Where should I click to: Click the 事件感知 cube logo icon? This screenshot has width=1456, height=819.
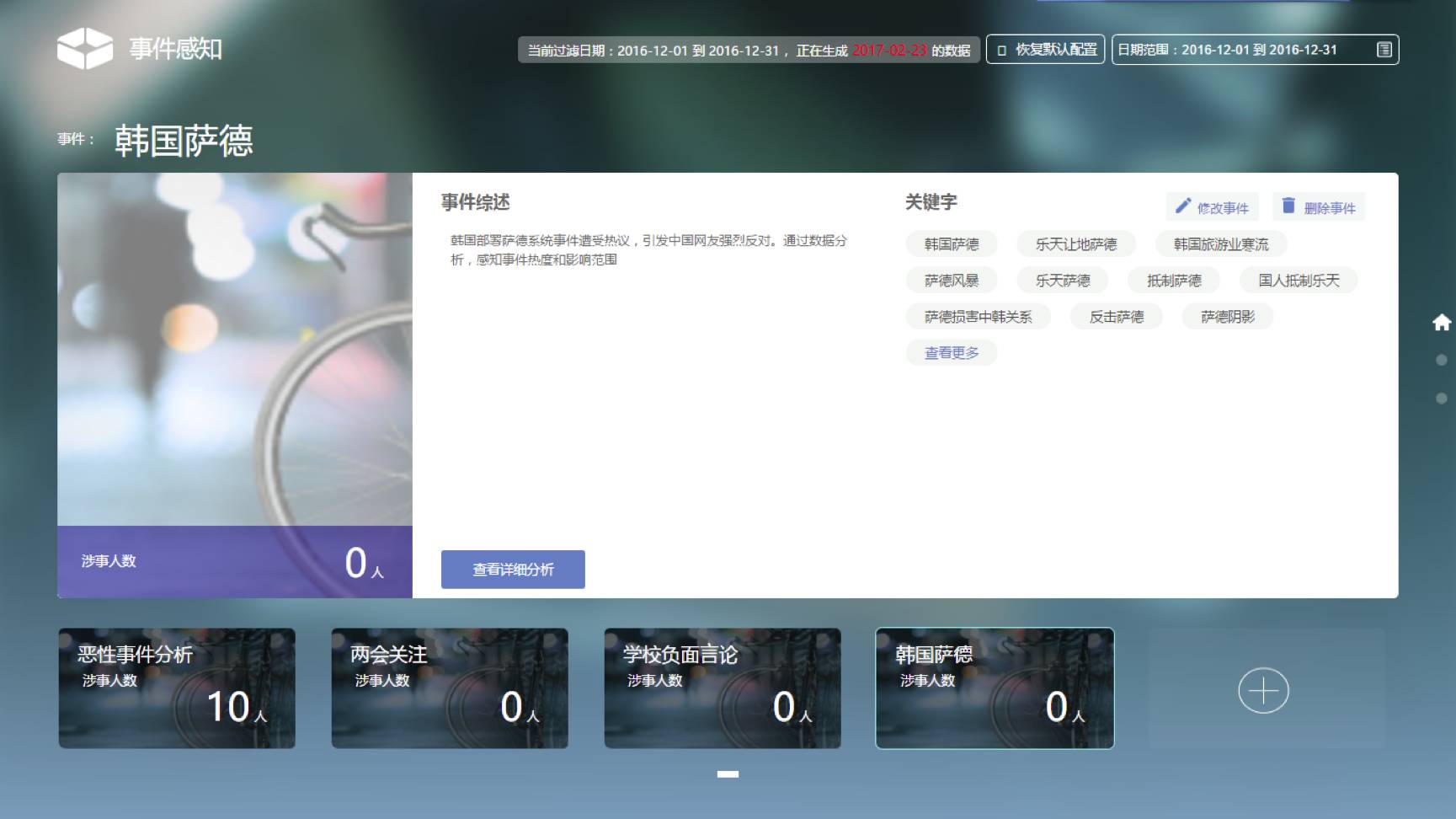click(85, 48)
